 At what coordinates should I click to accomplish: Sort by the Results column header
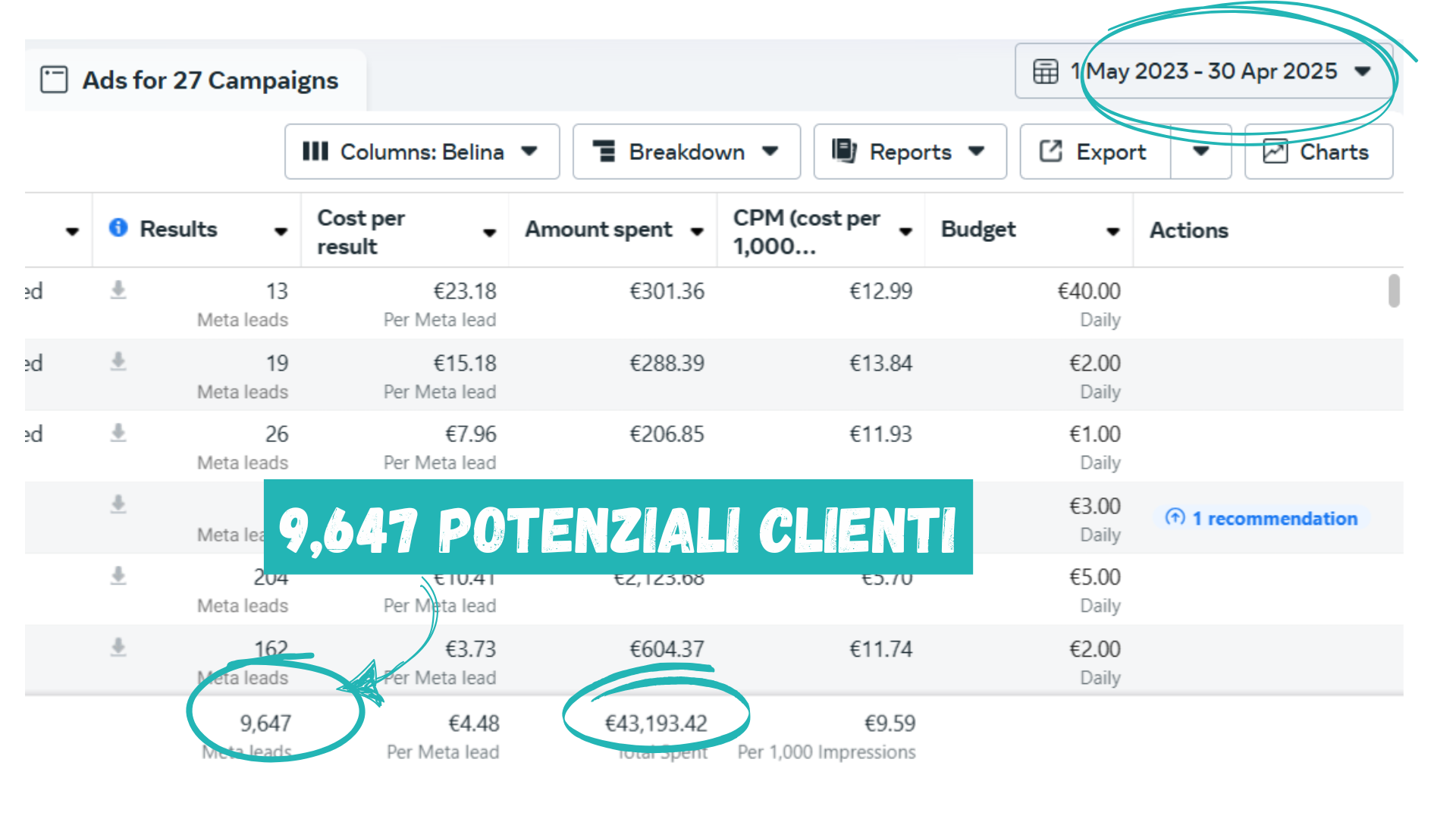click(178, 229)
